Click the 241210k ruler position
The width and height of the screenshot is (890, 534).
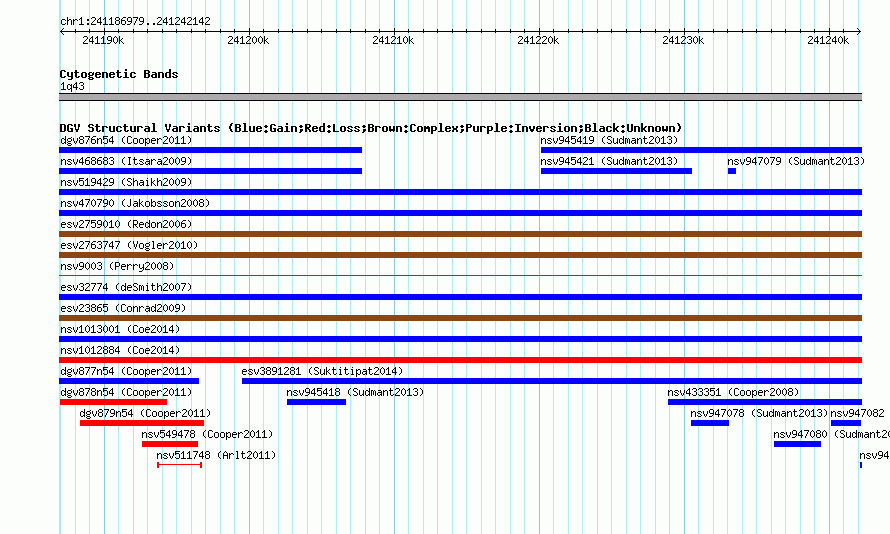[393, 40]
